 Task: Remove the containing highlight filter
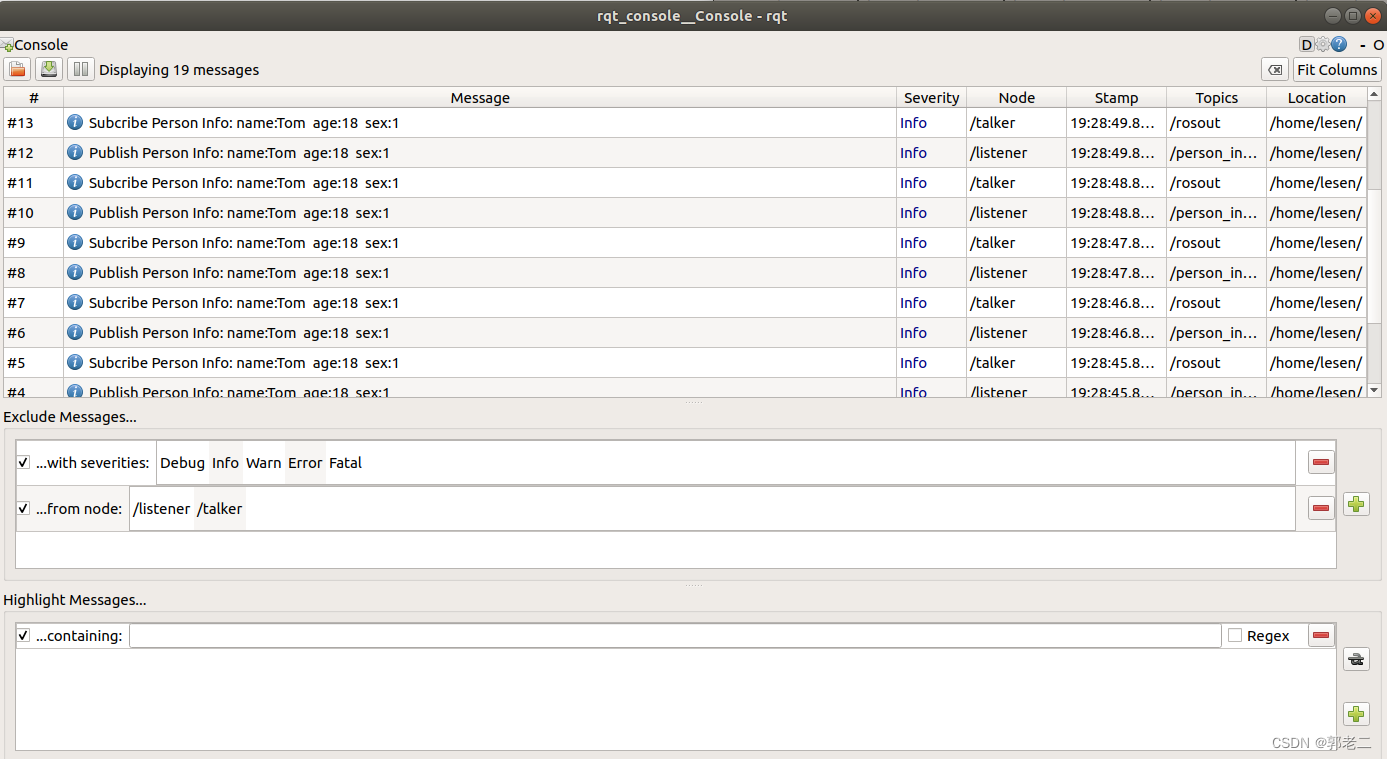tap(1321, 635)
